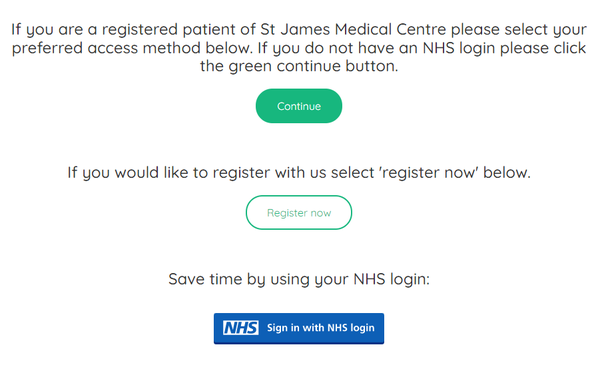600x371 pixels.
Task: Click the 'Save time by using your NHS login:' heading
Action: click(299, 280)
